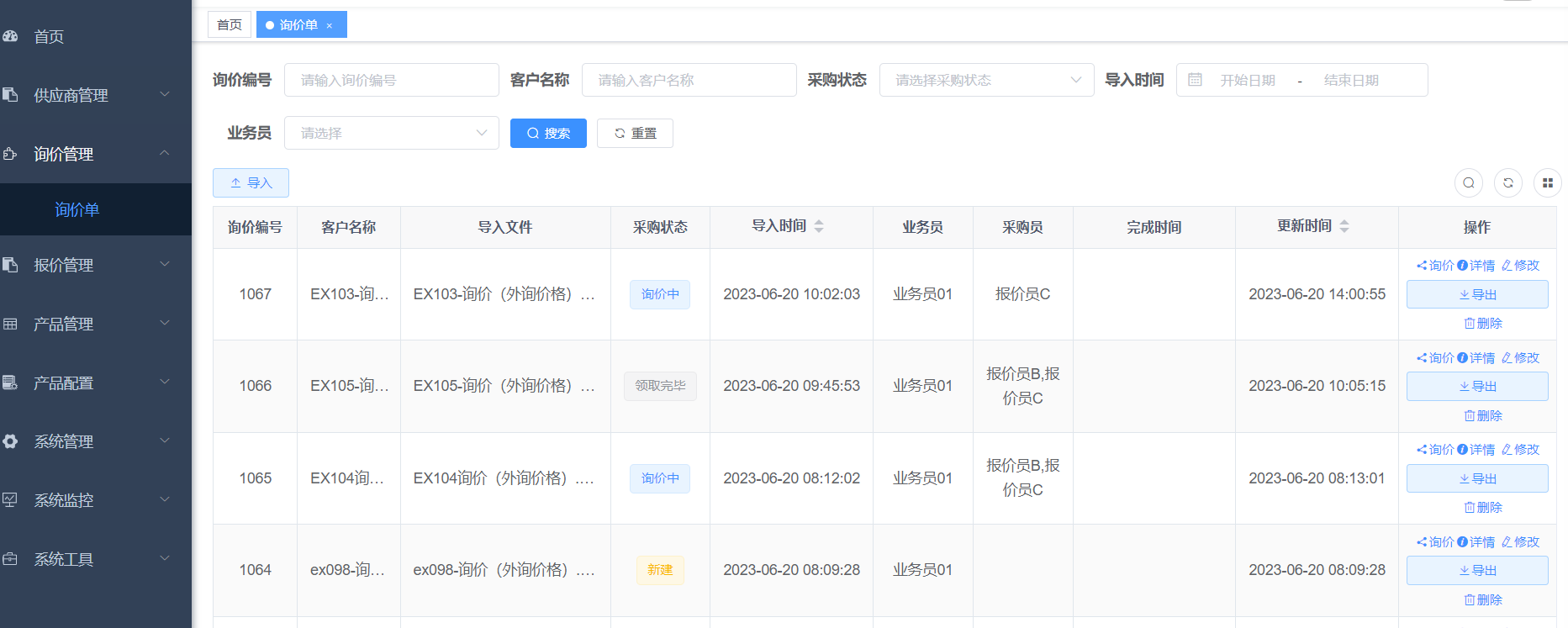Click customer name ex098-询 in row 1064
Screen dimensions: 1568x628
click(x=348, y=570)
